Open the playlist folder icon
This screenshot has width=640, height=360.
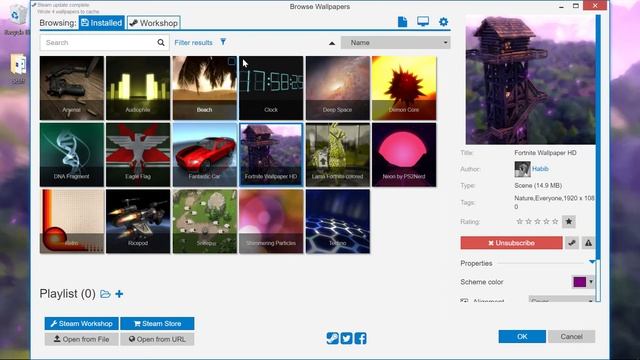point(105,294)
